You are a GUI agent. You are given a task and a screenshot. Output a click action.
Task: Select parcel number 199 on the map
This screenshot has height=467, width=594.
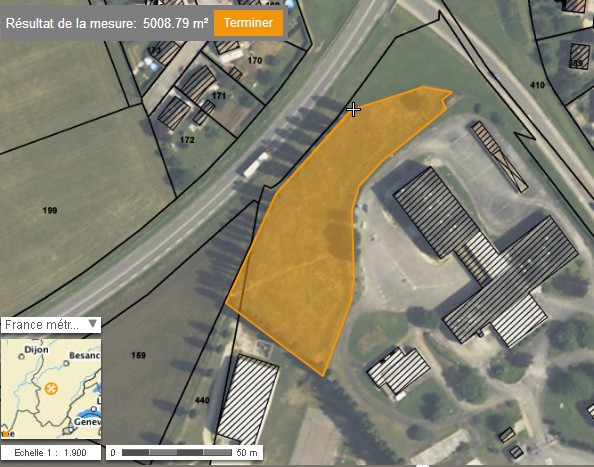pos(50,210)
